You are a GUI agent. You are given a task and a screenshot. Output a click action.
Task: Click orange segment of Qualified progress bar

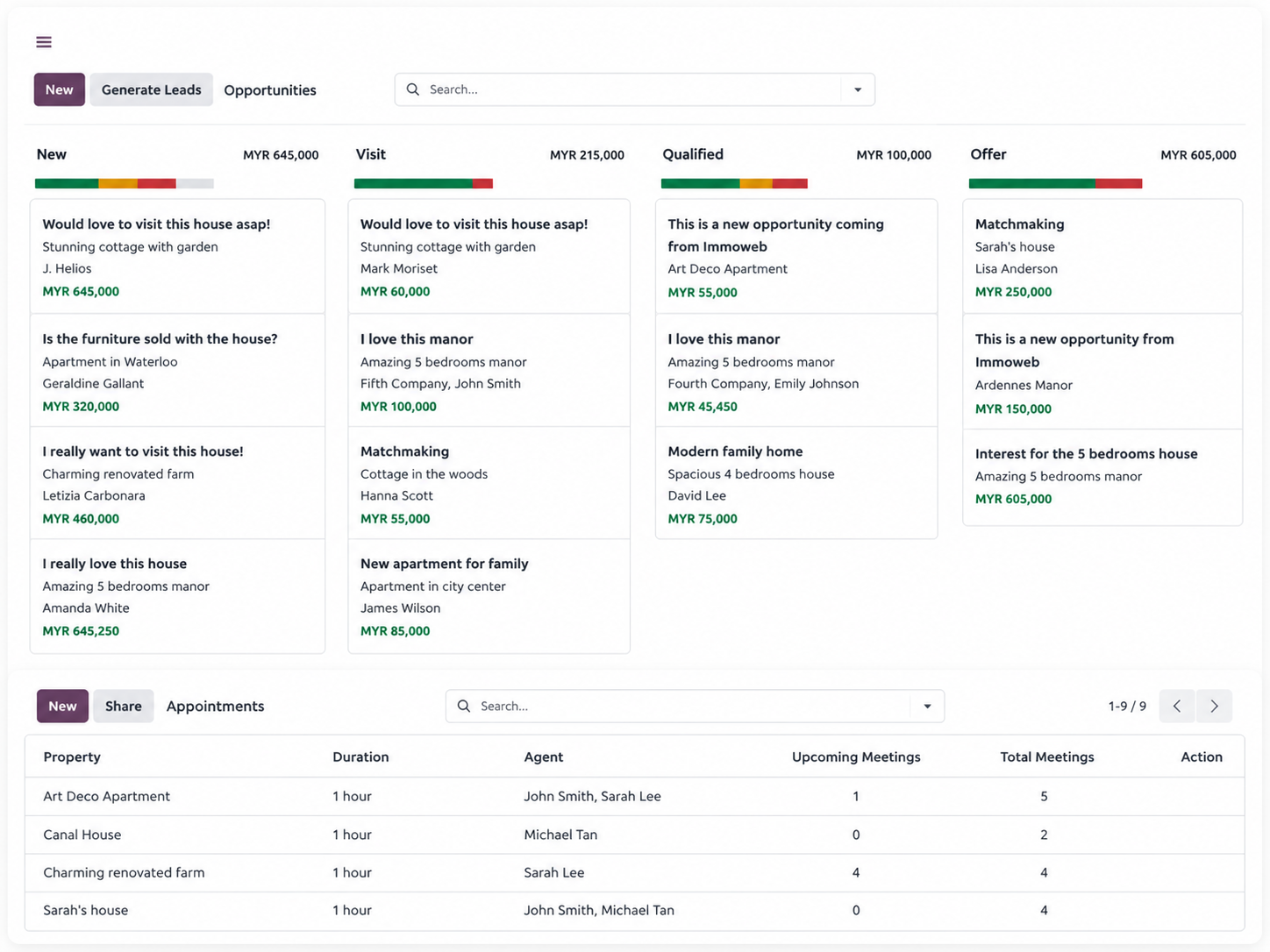(x=755, y=183)
